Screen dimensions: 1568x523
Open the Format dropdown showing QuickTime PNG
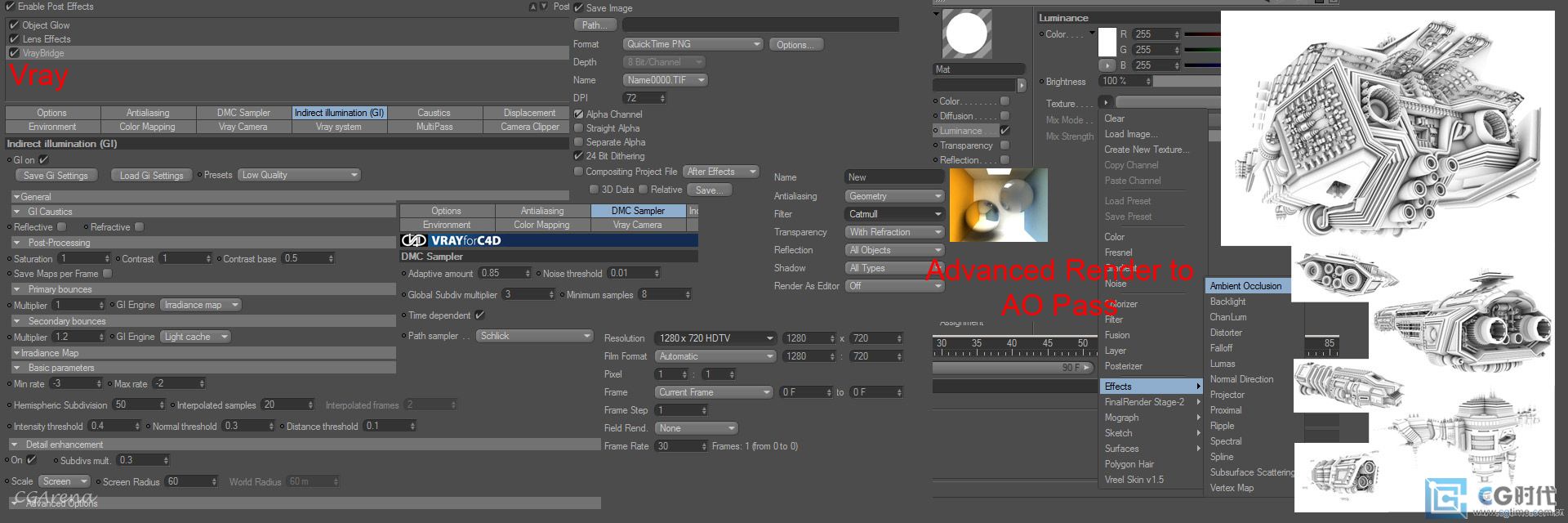coord(693,44)
